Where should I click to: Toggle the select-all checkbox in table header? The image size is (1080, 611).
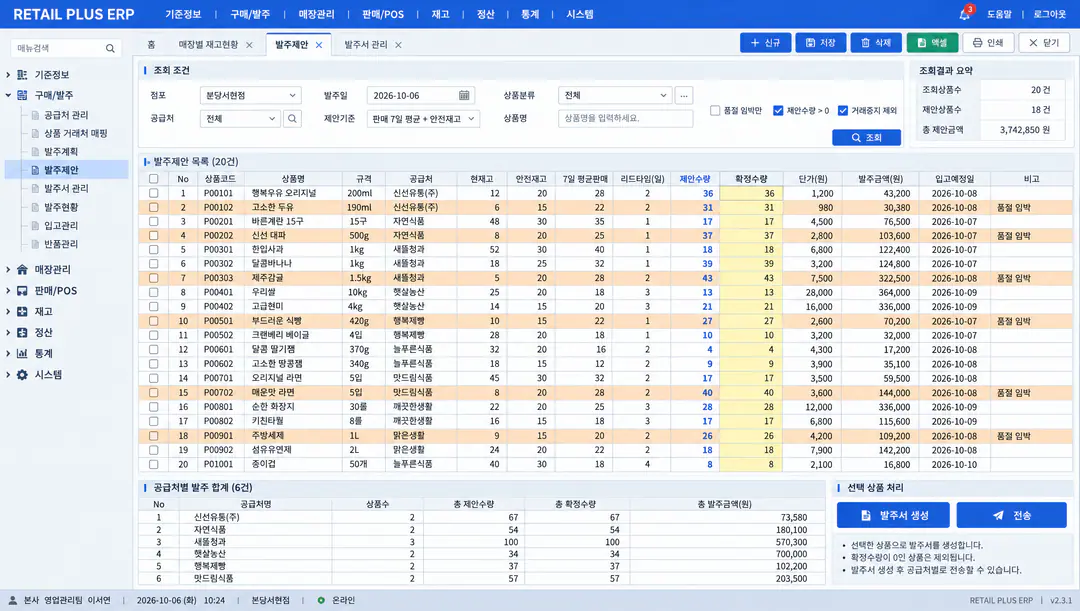pyautogui.click(x=154, y=179)
